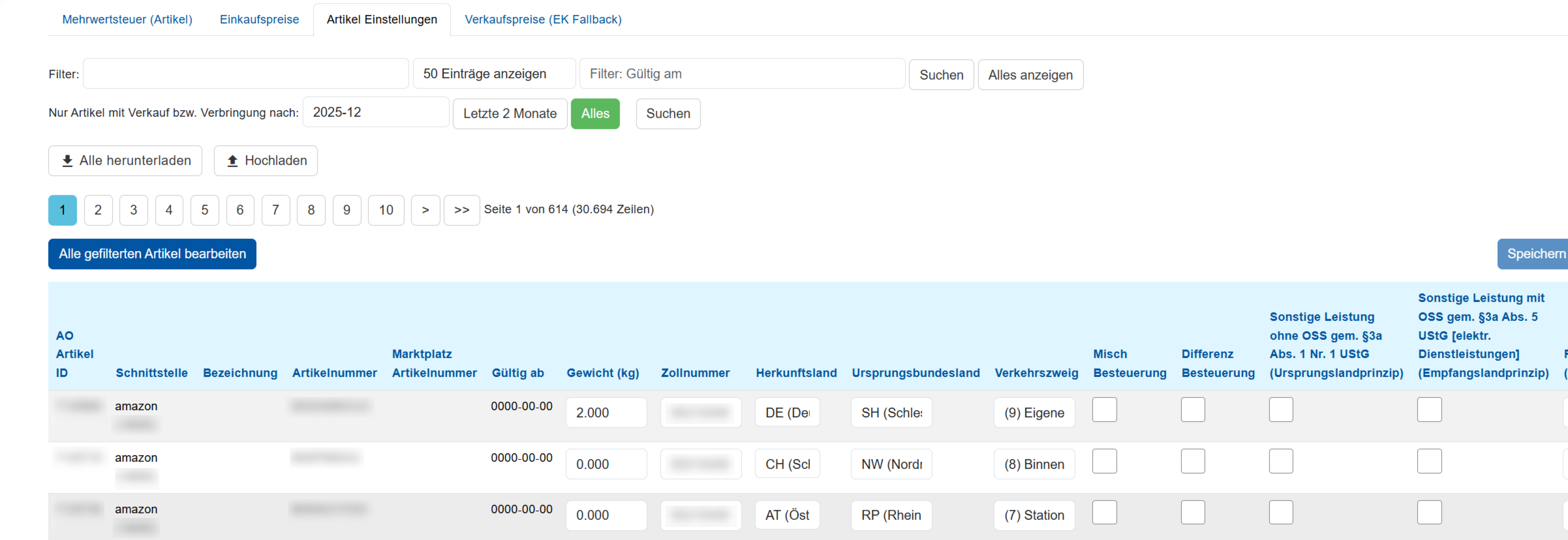Open the Verkaufspreise (EK Fallback) tab
The height and width of the screenshot is (540, 1568).
543,20
